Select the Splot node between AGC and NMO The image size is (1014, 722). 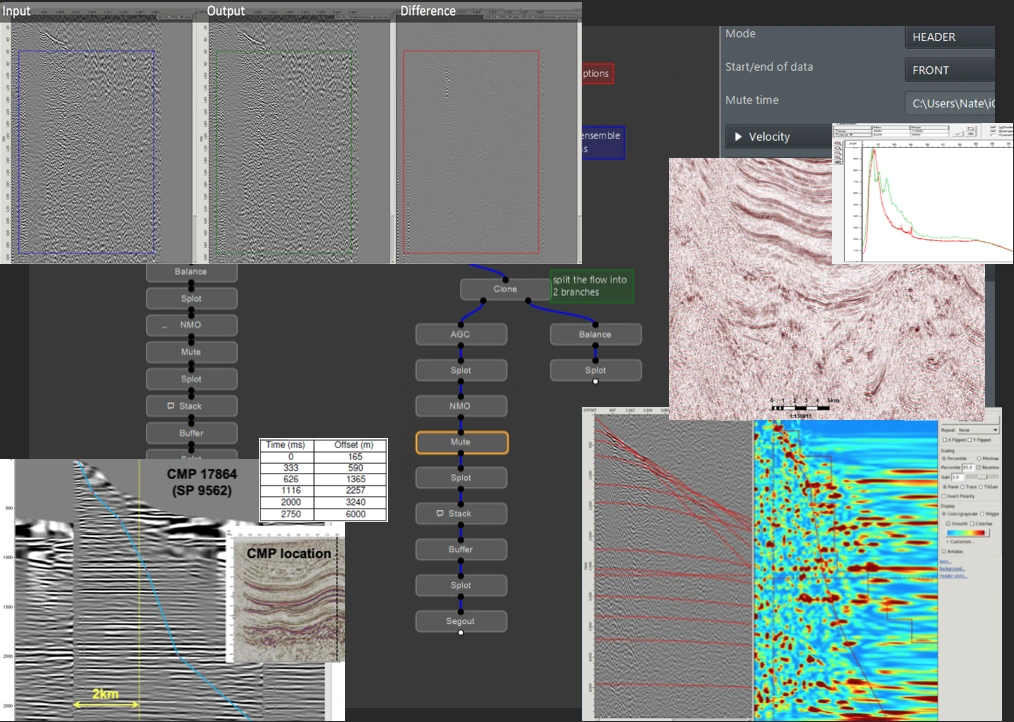(460, 370)
